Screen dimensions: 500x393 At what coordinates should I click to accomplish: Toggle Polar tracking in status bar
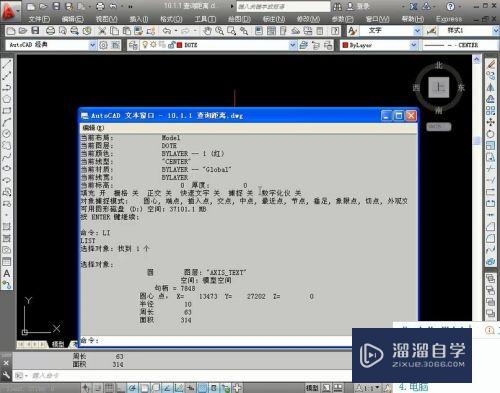click(x=132, y=388)
